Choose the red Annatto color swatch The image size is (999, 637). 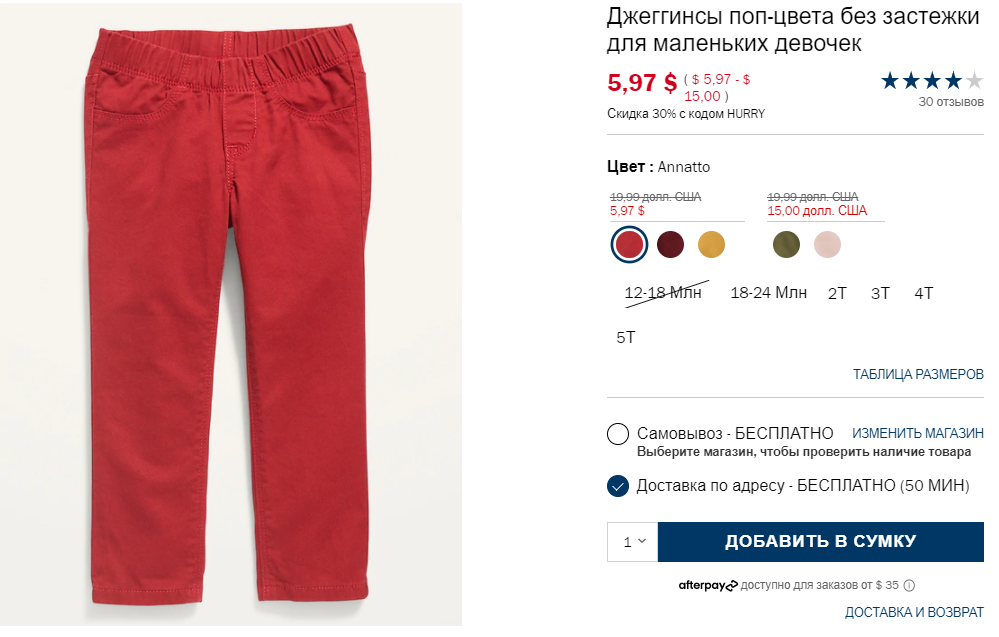[x=629, y=245]
